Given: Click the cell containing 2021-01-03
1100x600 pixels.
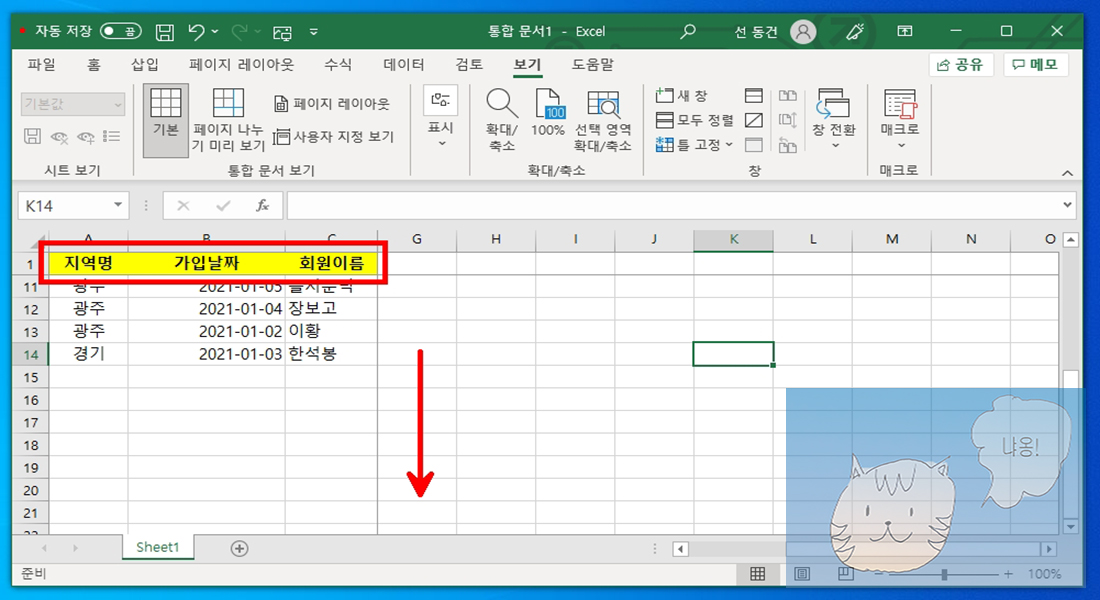Looking at the screenshot, I should (x=207, y=354).
